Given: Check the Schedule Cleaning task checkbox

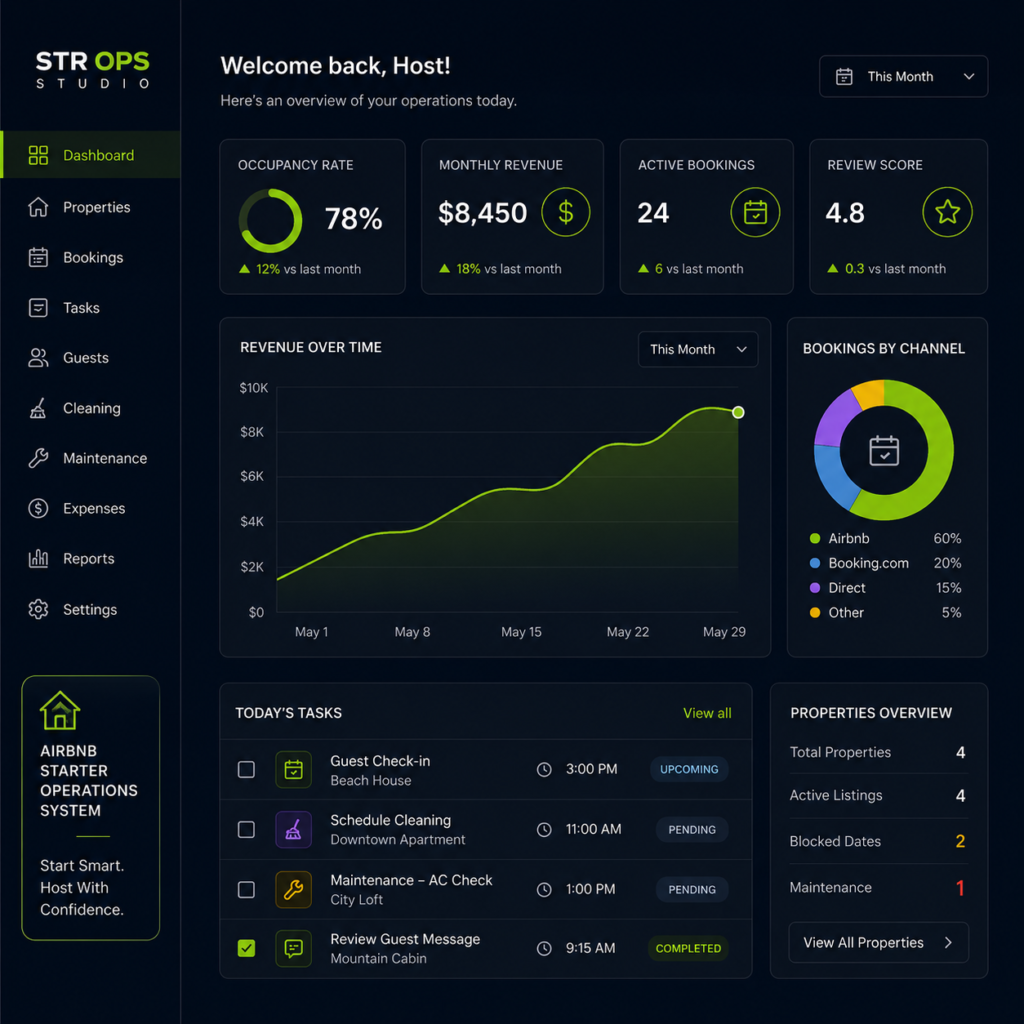Looking at the screenshot, I should coord(246,829).
